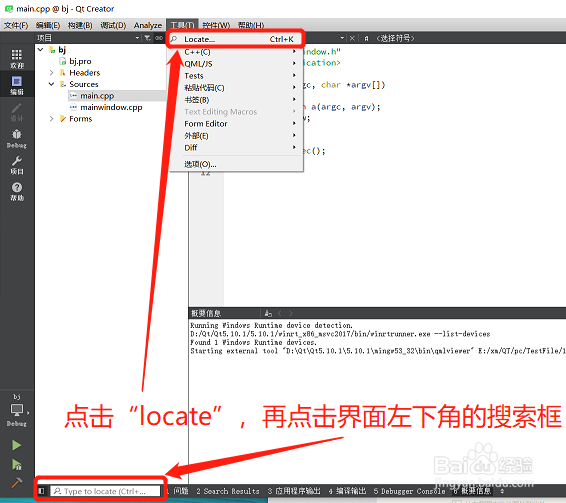Image resolution: width=566 pixels, height=503 pixels.
Task: Open the Code Pasting submenu
Action: tap(236, 88)
